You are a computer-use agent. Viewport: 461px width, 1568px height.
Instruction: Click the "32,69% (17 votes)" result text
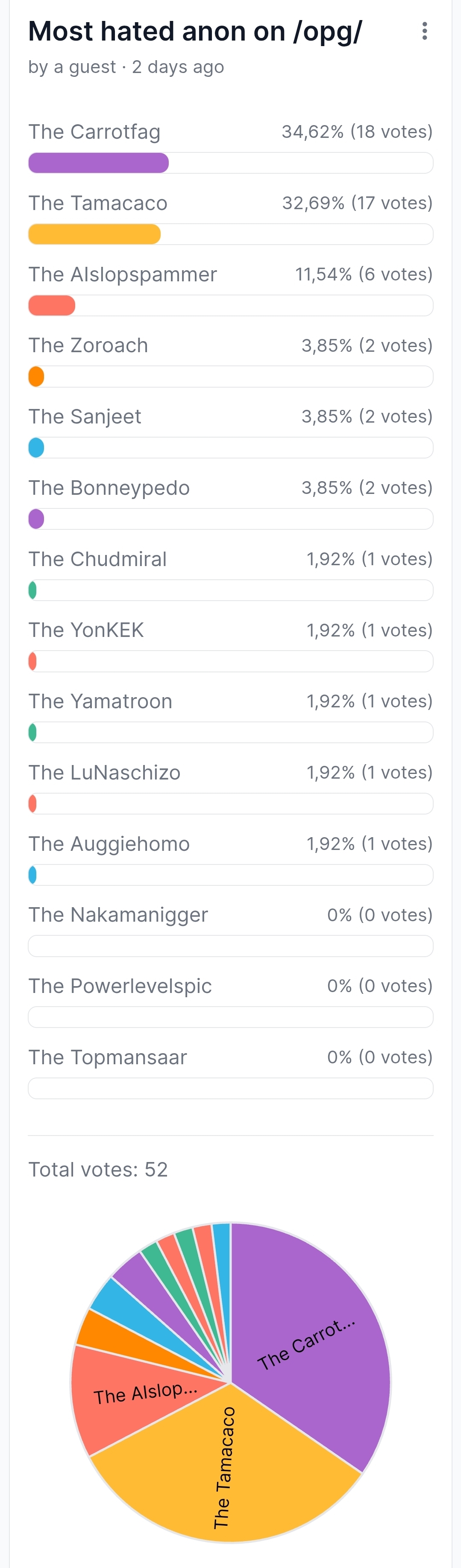[357, 203]
